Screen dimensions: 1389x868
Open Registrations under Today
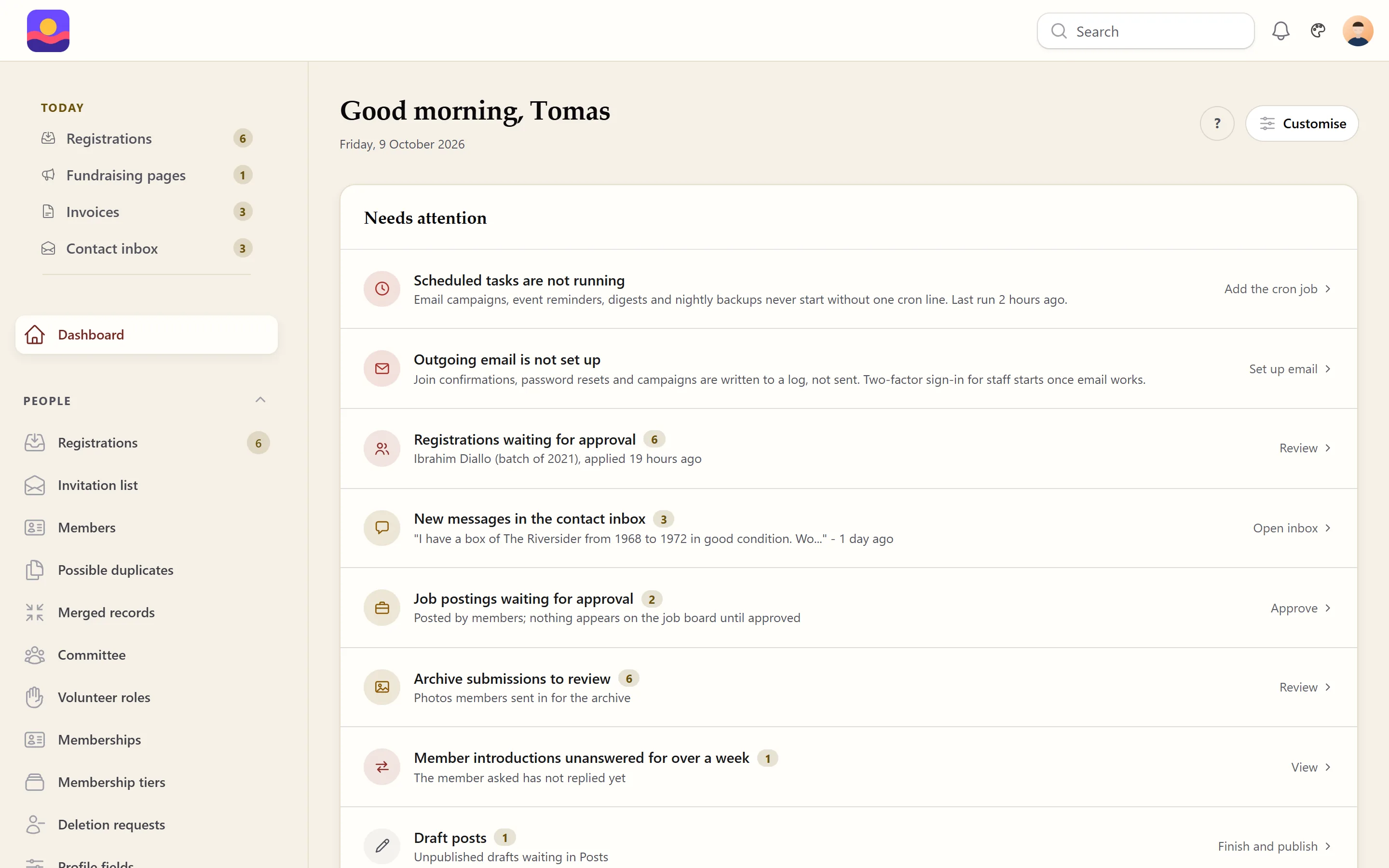pos(147,138)
